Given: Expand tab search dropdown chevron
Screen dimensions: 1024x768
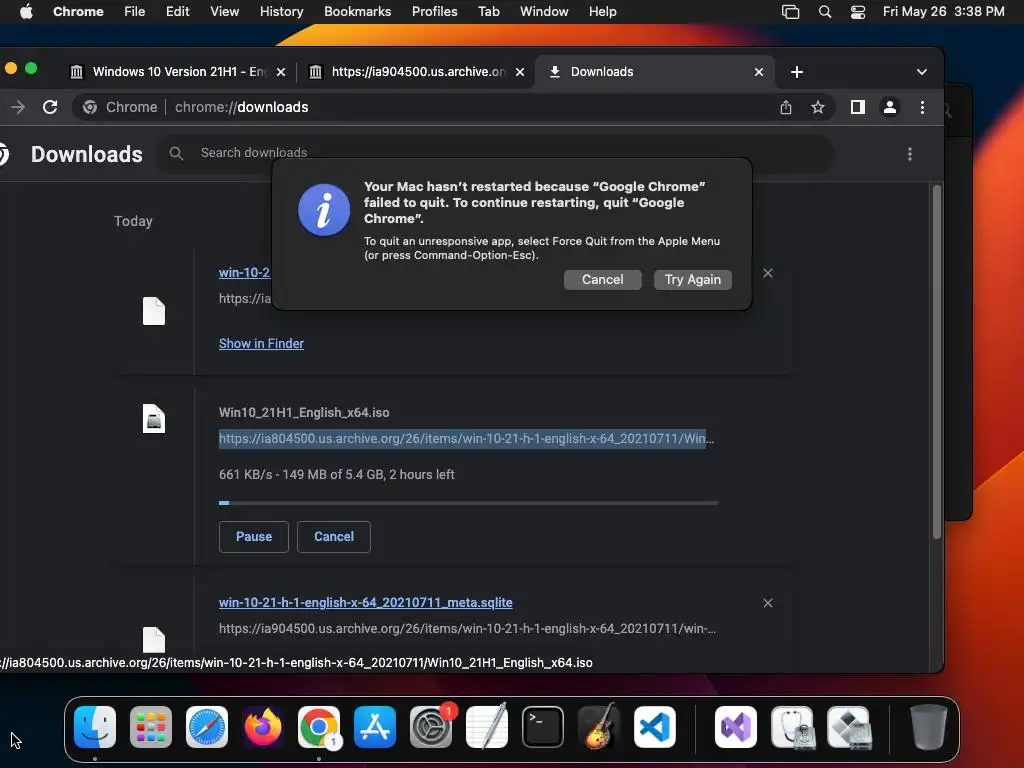Looking at the screenshot, I should [x=921, y=72].
